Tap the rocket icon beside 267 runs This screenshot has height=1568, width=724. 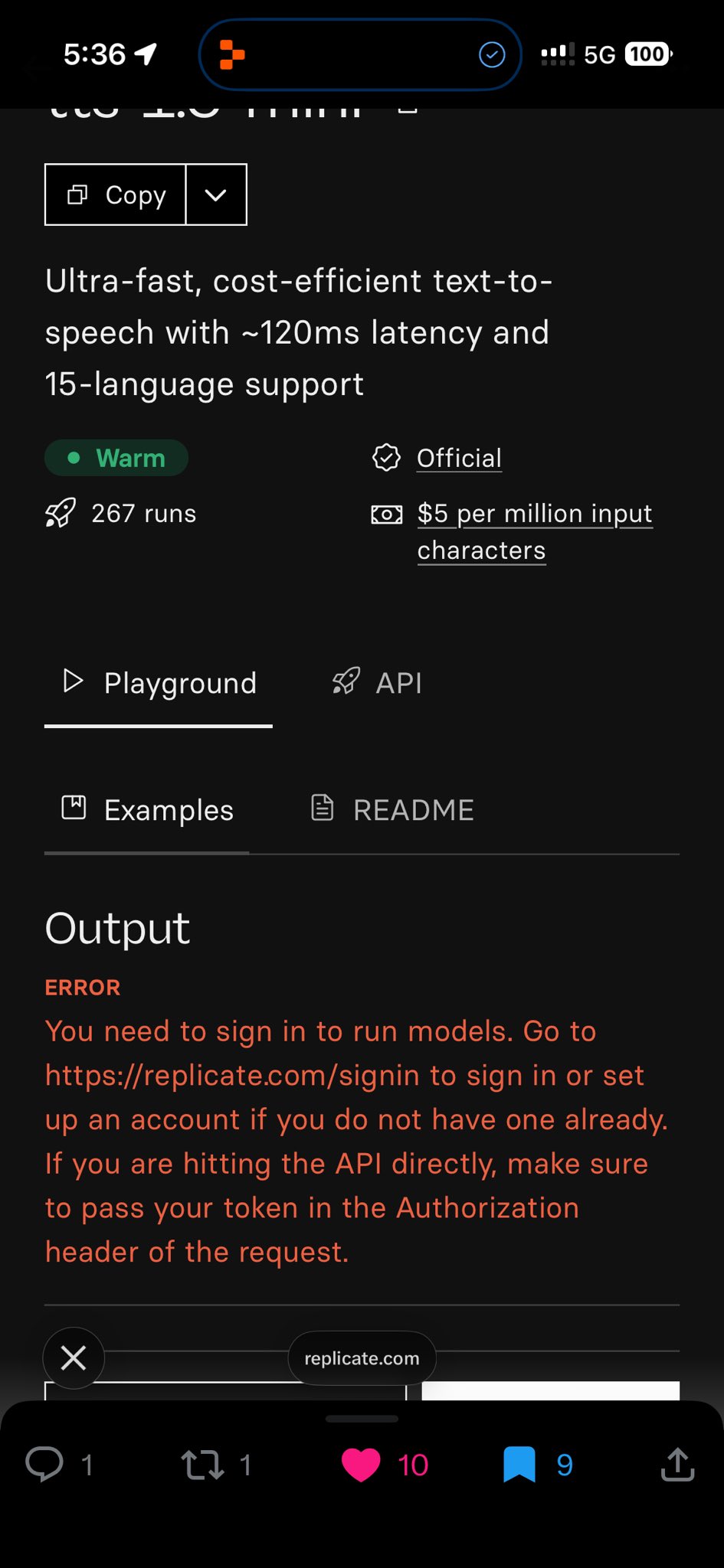click(x=61, y=513)
